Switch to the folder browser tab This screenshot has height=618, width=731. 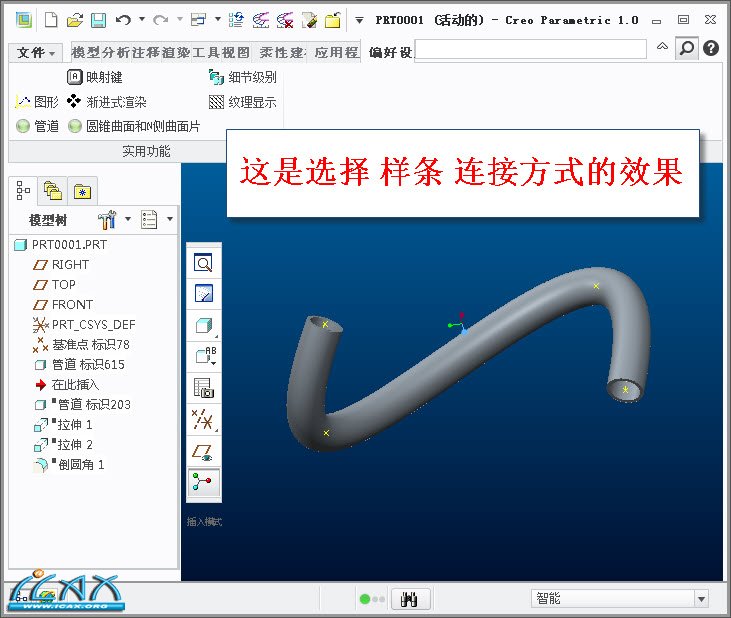coord(52,190)
